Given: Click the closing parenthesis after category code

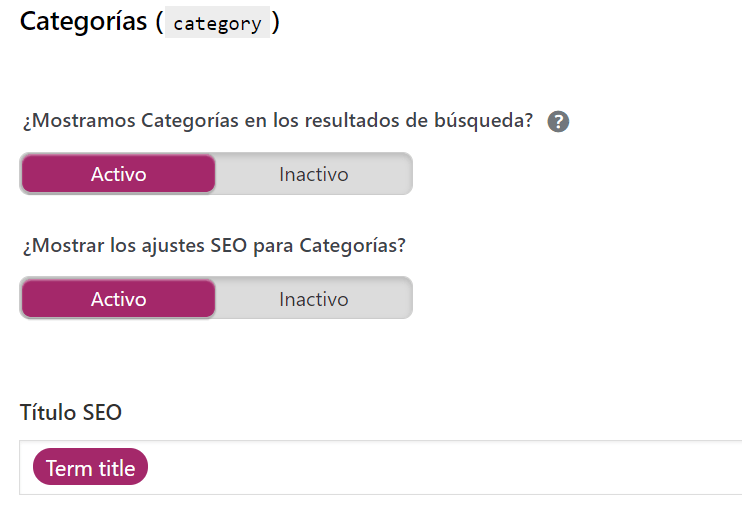Looking at the screenshot, I should (276, 22).
